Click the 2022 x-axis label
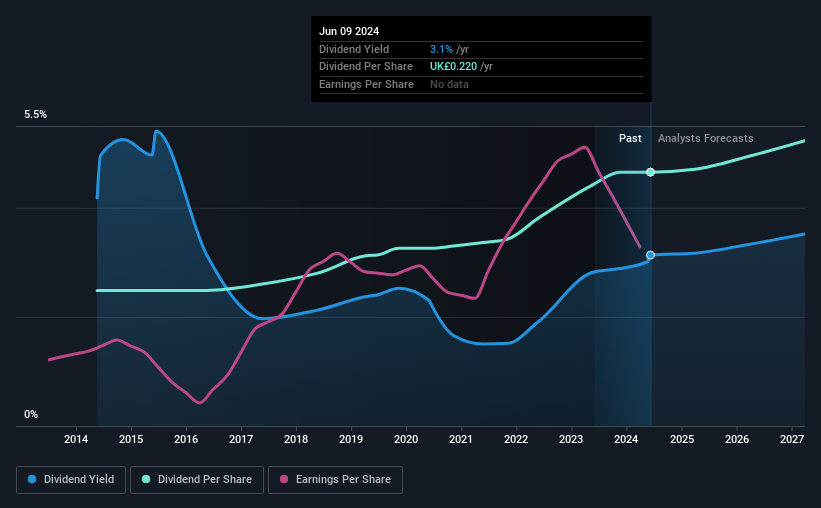 (x=516, y=439)
